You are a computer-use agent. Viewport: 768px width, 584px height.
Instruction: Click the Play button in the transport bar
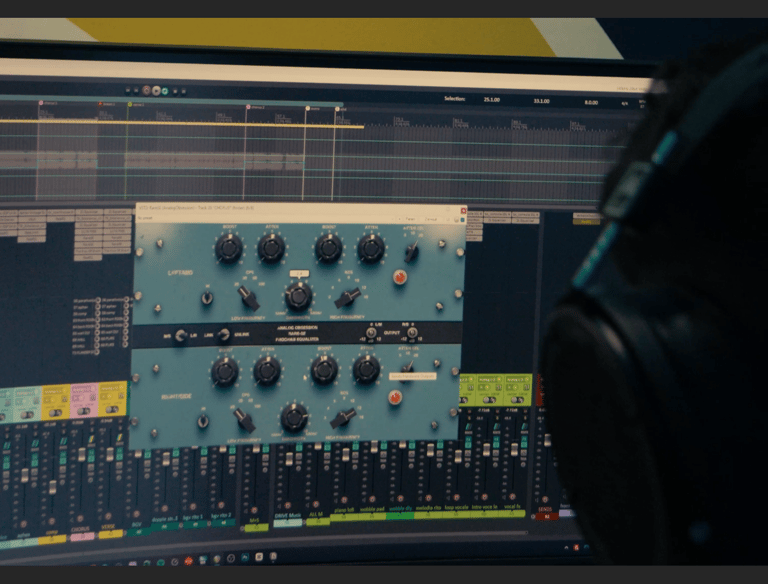click(156, 91)
